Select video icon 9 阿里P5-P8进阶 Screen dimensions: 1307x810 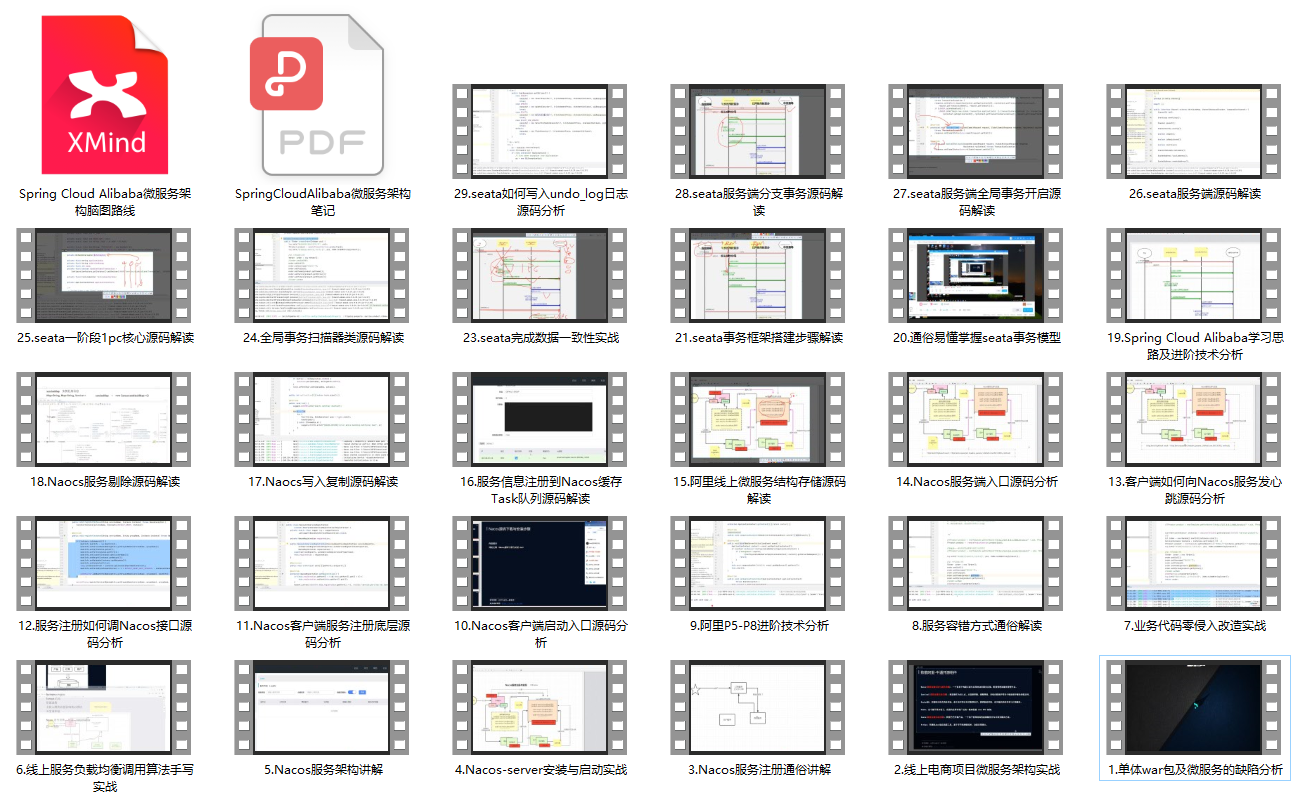[x=759, y=563]
